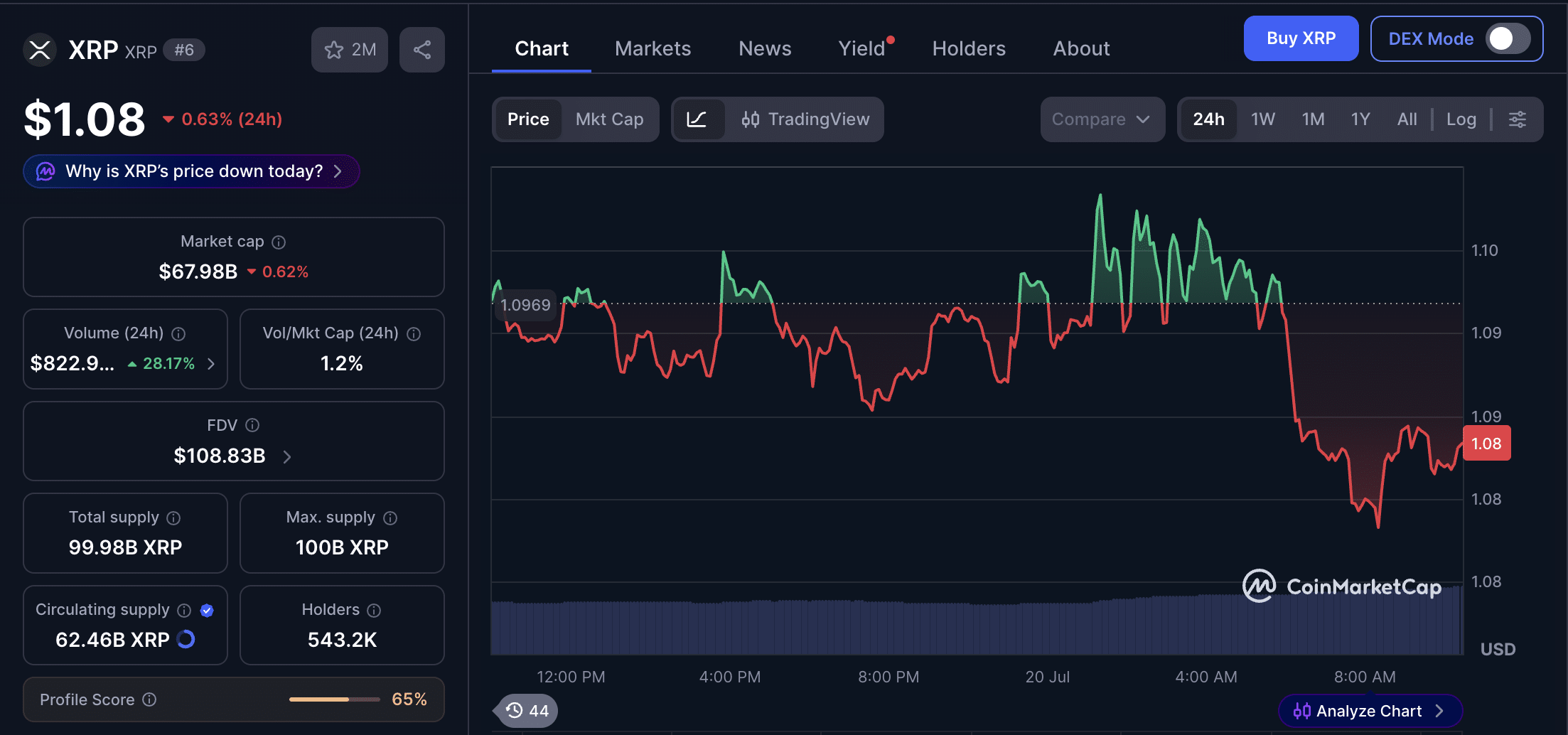Open Market cap info tooltip icon

point(279,242)
